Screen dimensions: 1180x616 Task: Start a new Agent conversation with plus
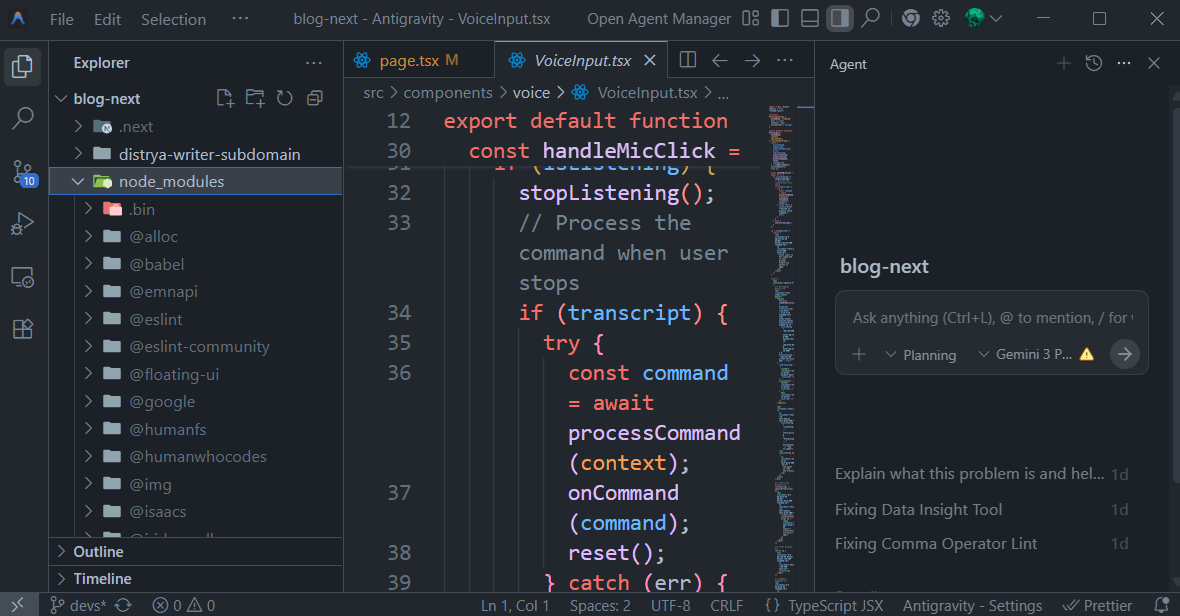coord(1063,64)
